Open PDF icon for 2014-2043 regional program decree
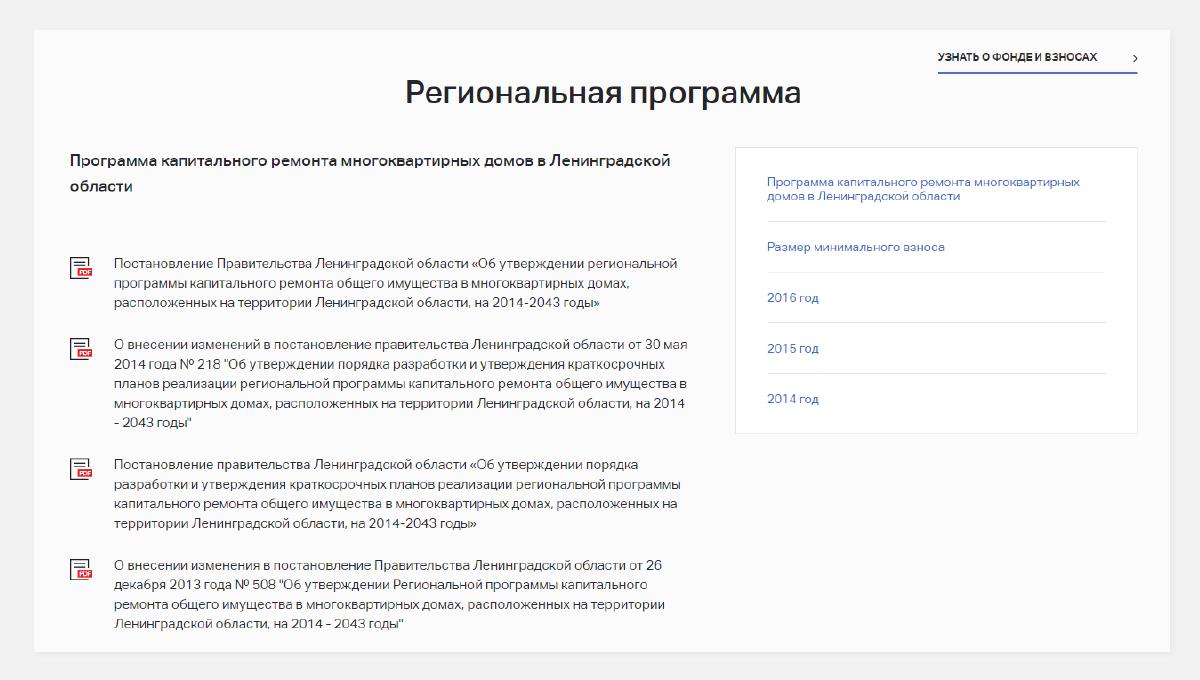The width and height of the screenshot is (1200, 680). tap(81, 268)
